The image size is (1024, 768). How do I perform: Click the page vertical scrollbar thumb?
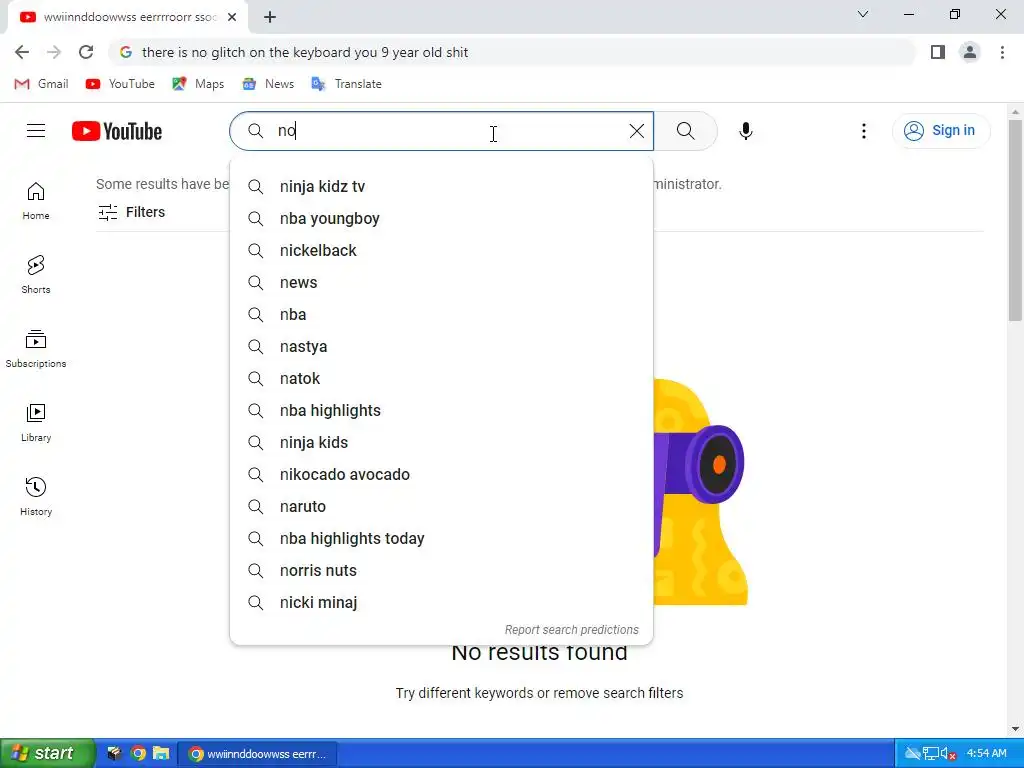pyautogui.click(x=1015, y=220)
